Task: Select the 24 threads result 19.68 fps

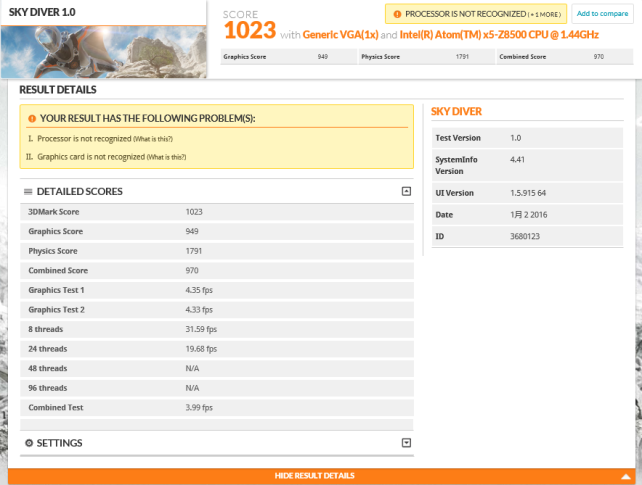Action: coord(201,349)
